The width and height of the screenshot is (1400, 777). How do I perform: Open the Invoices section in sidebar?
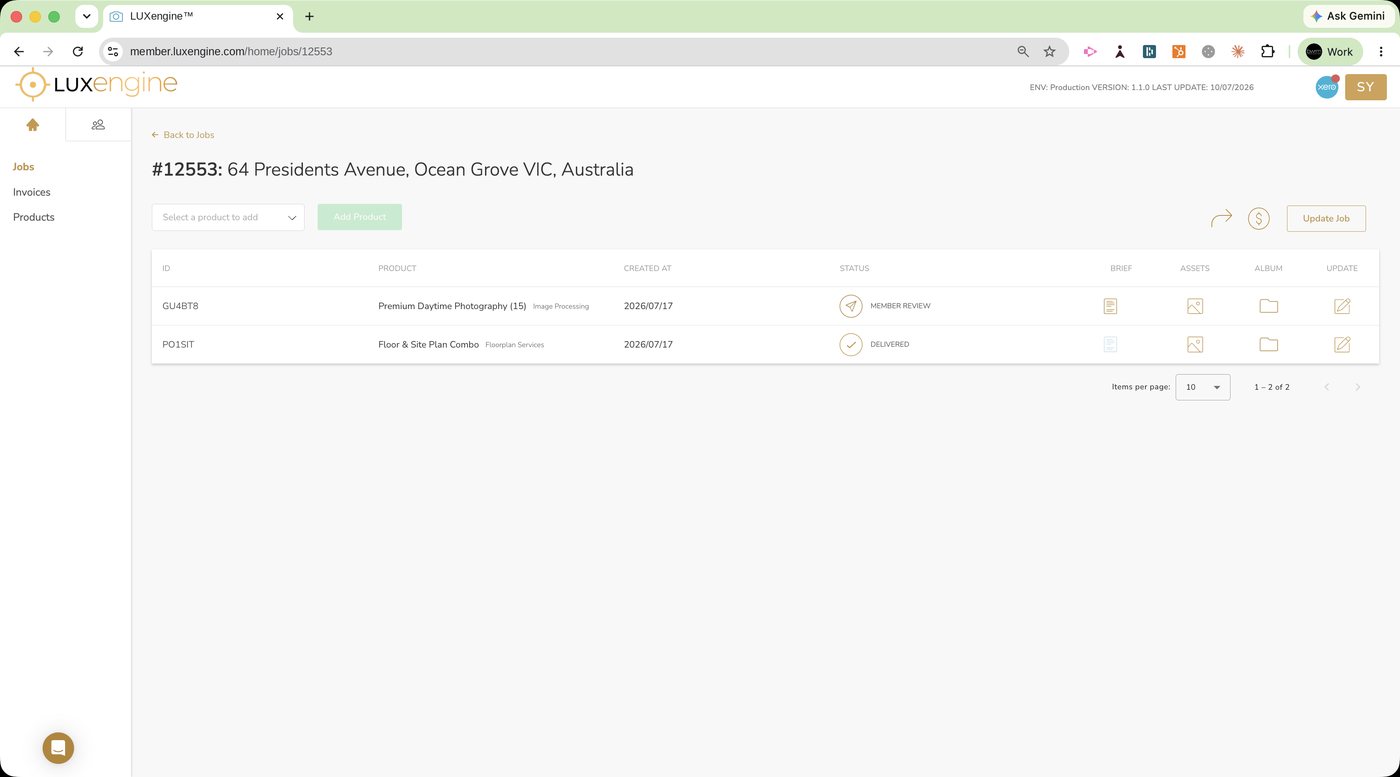(x=32, y=192)
